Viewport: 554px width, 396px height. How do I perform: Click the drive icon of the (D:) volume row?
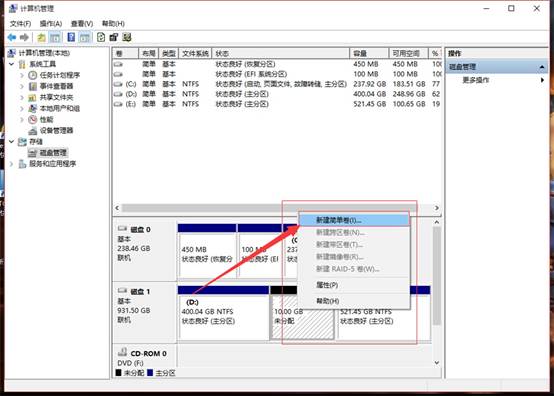(118, 94)
